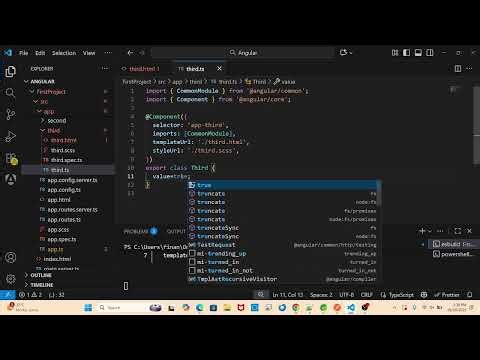Screen dimensions: 480x360
Task: Close the third.ts editor tab
Action: coord(219,68)
